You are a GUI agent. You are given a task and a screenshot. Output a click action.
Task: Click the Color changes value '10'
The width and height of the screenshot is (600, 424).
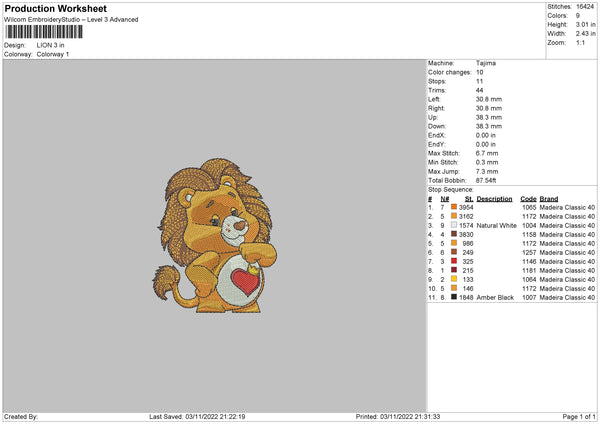pos(479,72)
